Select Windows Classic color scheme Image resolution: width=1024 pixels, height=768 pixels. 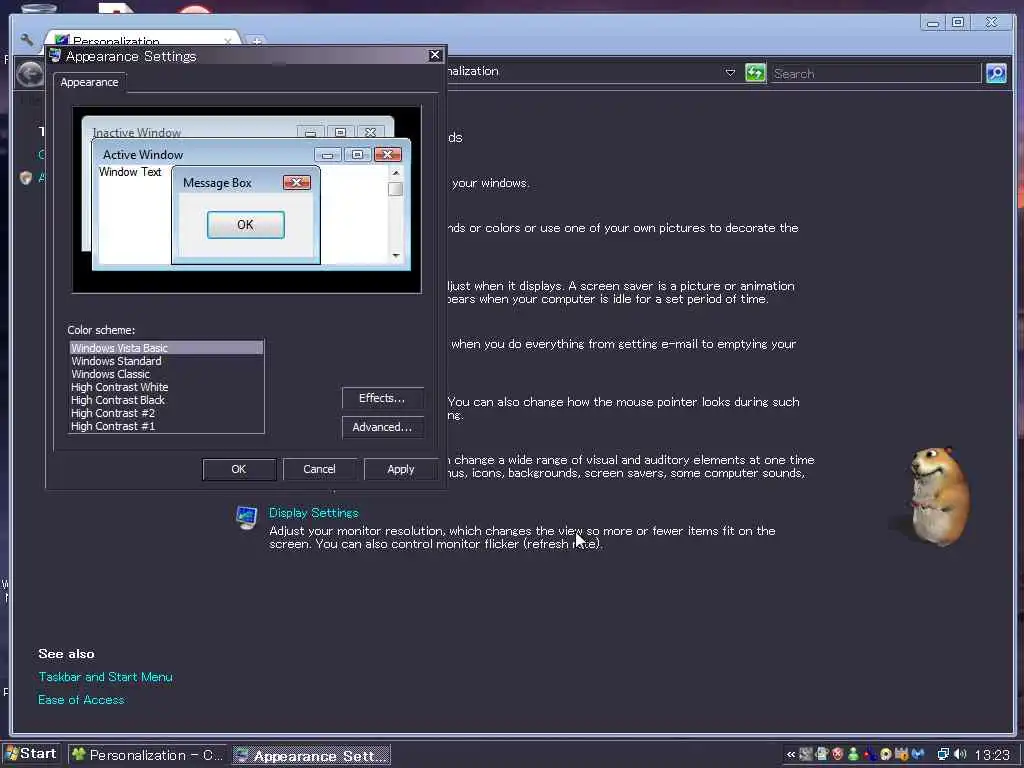click(167, 374)
